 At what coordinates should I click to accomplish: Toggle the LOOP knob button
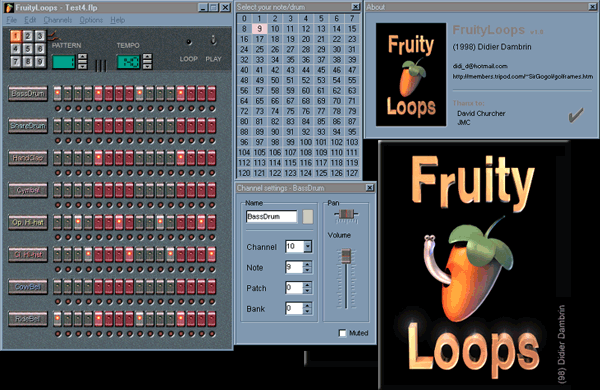coord(189,42)
